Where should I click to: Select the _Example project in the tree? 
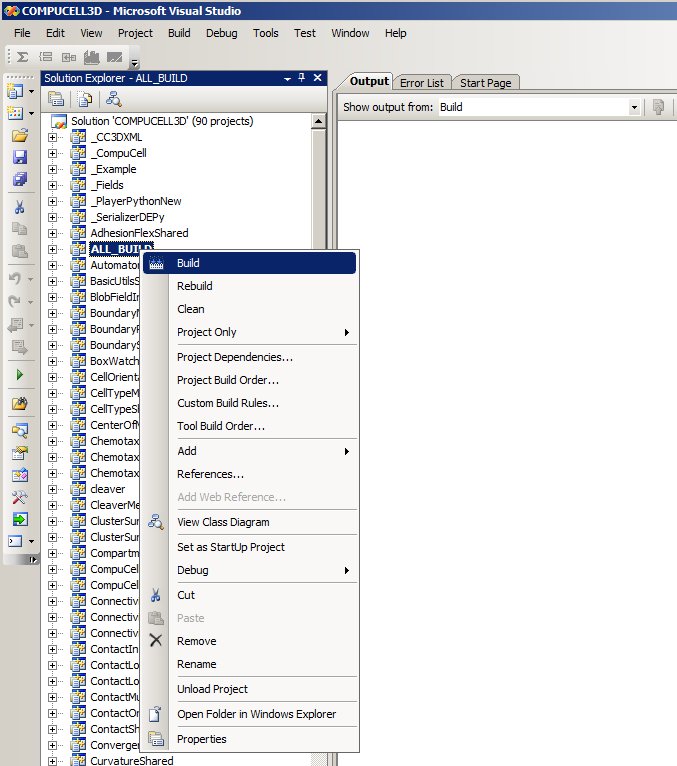point(113,169)
